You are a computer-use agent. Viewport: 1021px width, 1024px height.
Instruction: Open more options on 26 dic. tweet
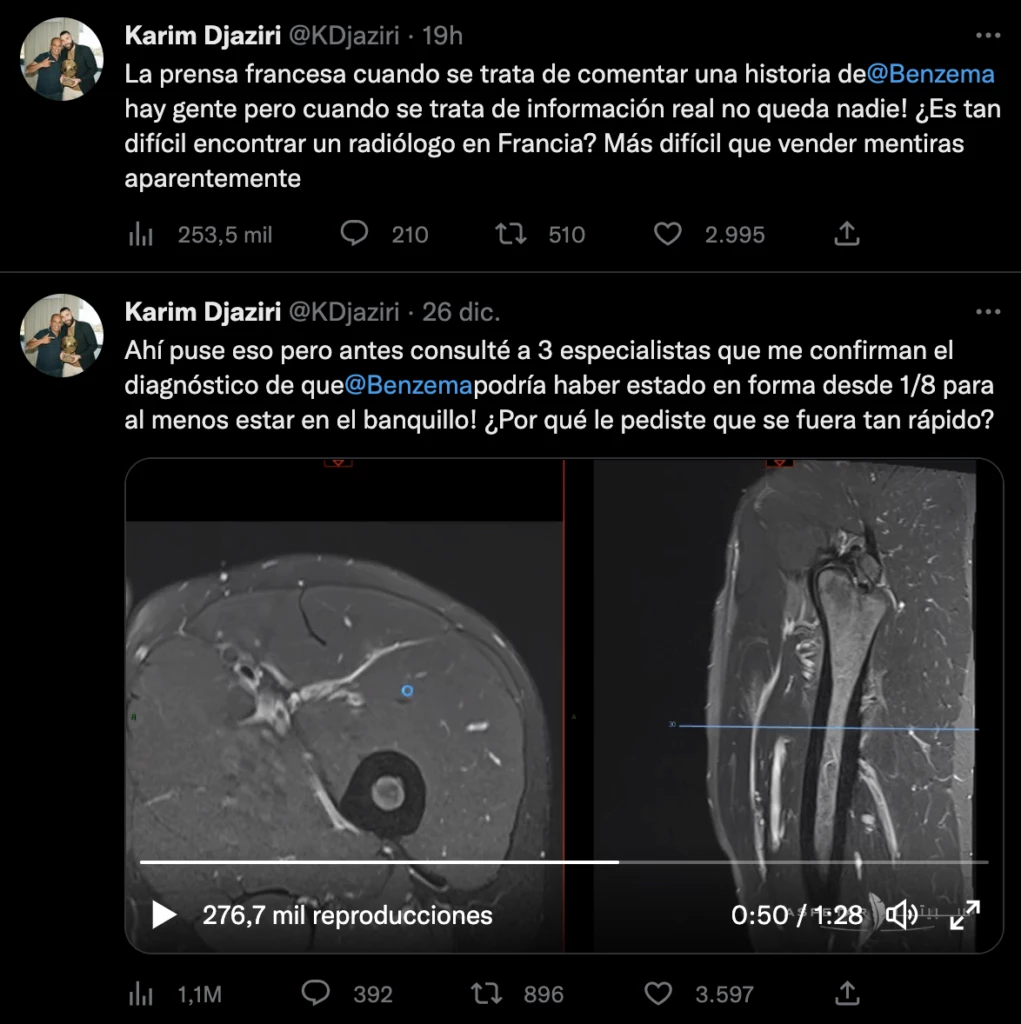[987, 312]
